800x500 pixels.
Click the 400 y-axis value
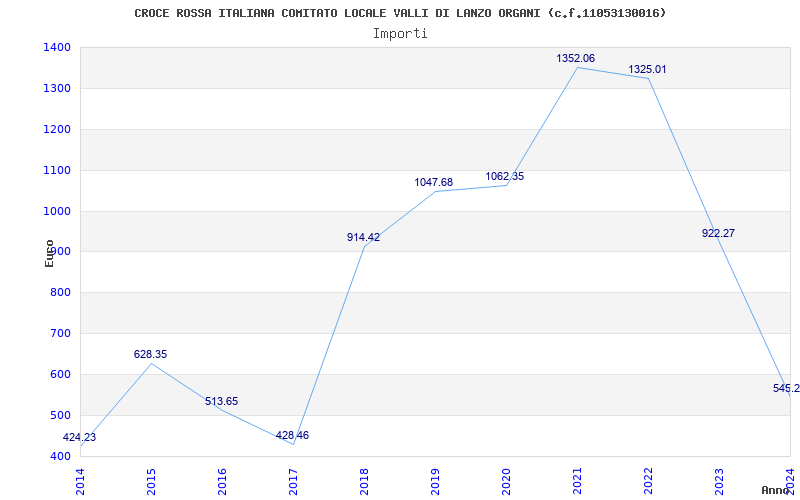click(61, 456)
